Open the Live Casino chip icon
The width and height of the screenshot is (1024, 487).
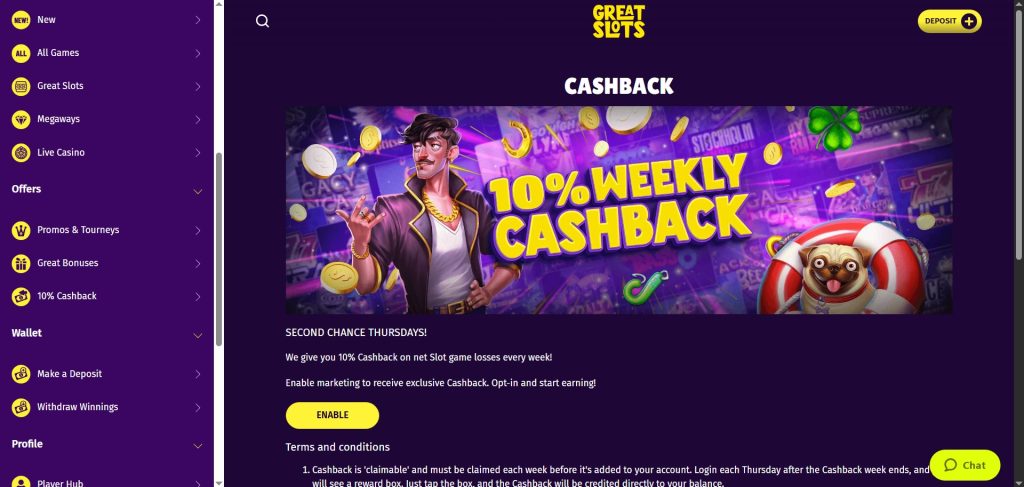[x=21, y=153]
